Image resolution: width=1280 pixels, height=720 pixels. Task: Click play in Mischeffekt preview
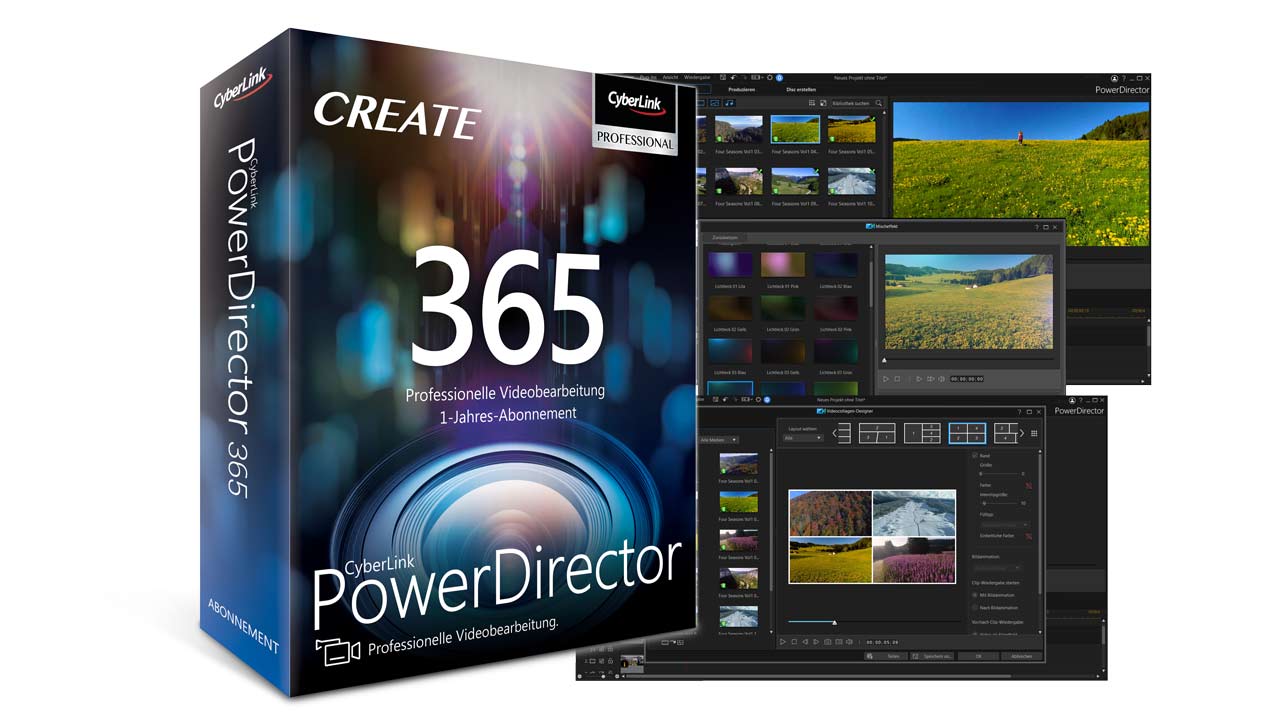(885, 379)
